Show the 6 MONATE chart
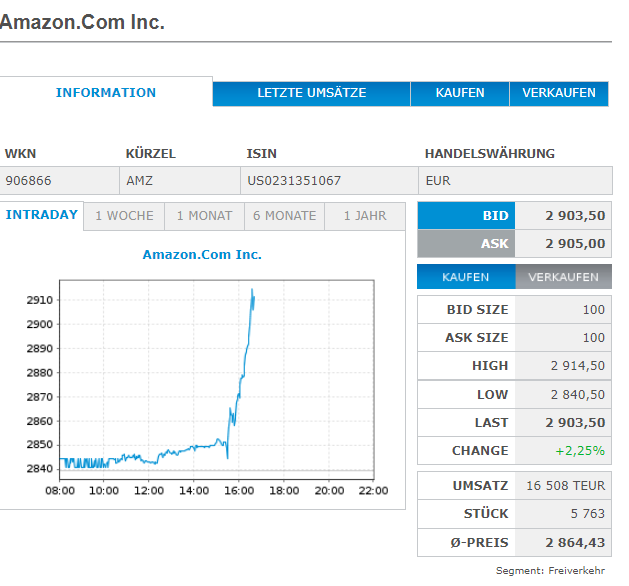This screenshot has height=586, width=629. click(284, 216)
